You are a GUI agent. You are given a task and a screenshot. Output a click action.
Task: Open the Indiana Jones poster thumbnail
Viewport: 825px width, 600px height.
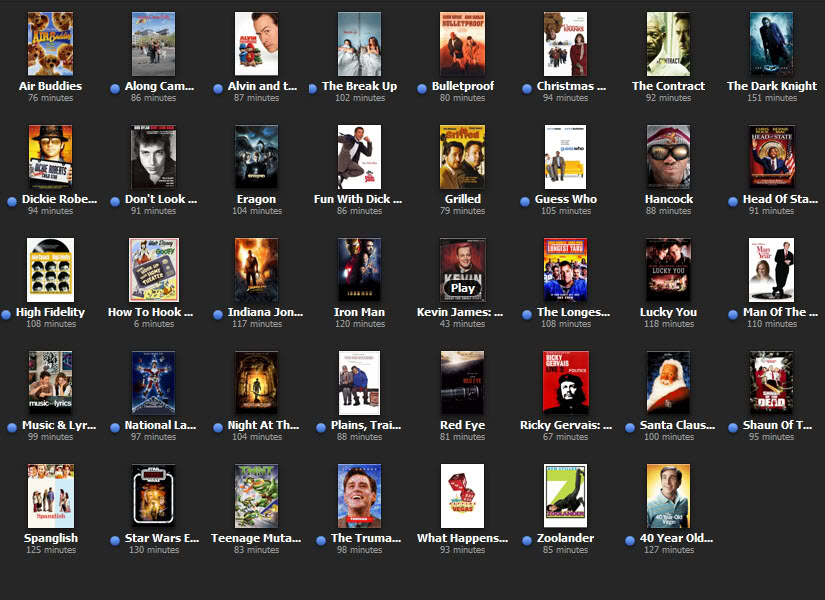coord(256,270)
